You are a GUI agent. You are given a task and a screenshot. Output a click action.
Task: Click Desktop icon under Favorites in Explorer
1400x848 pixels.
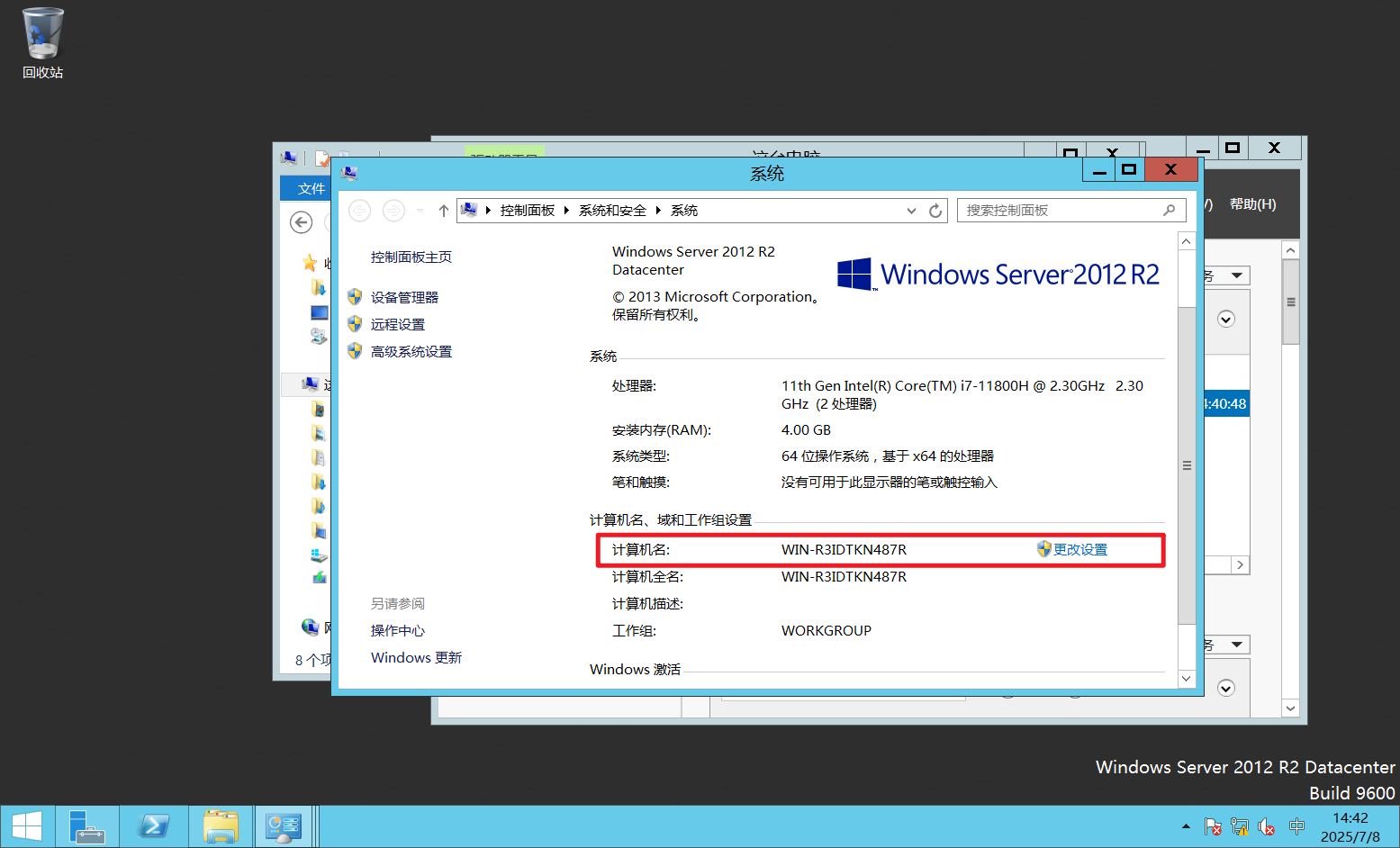click(x=319, y=312)
